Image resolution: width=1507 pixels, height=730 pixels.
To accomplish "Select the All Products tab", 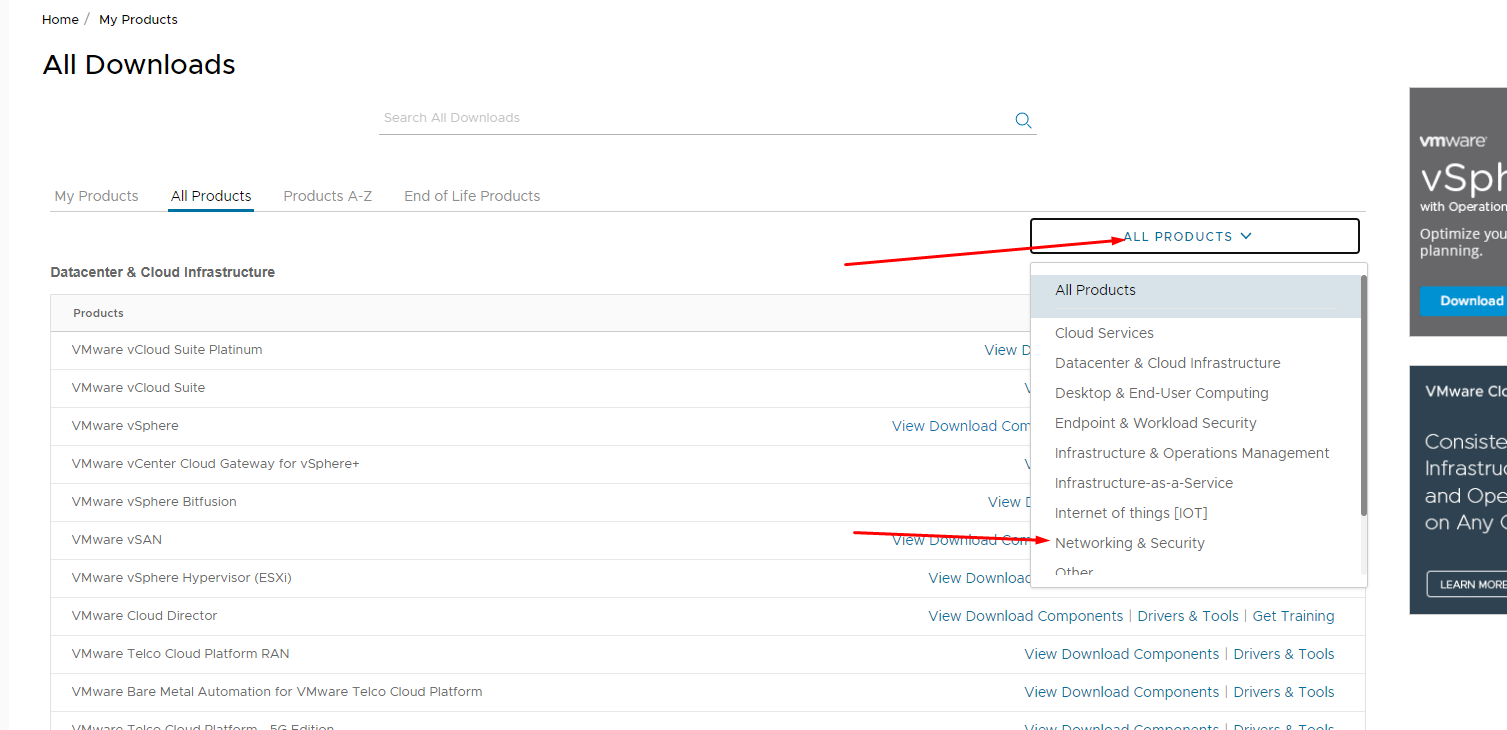I will [x=211, y=196].
